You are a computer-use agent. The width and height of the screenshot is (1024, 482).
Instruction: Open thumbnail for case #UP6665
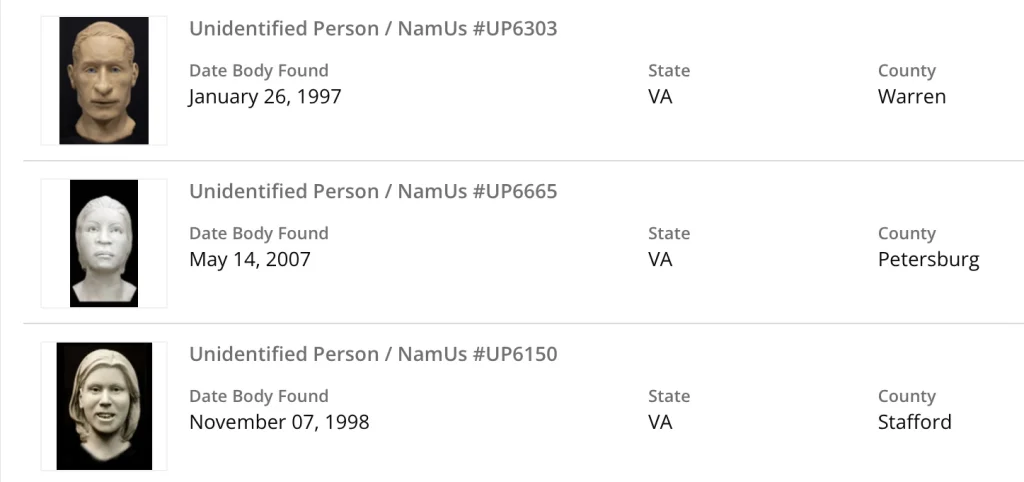[x=104, y=243]
